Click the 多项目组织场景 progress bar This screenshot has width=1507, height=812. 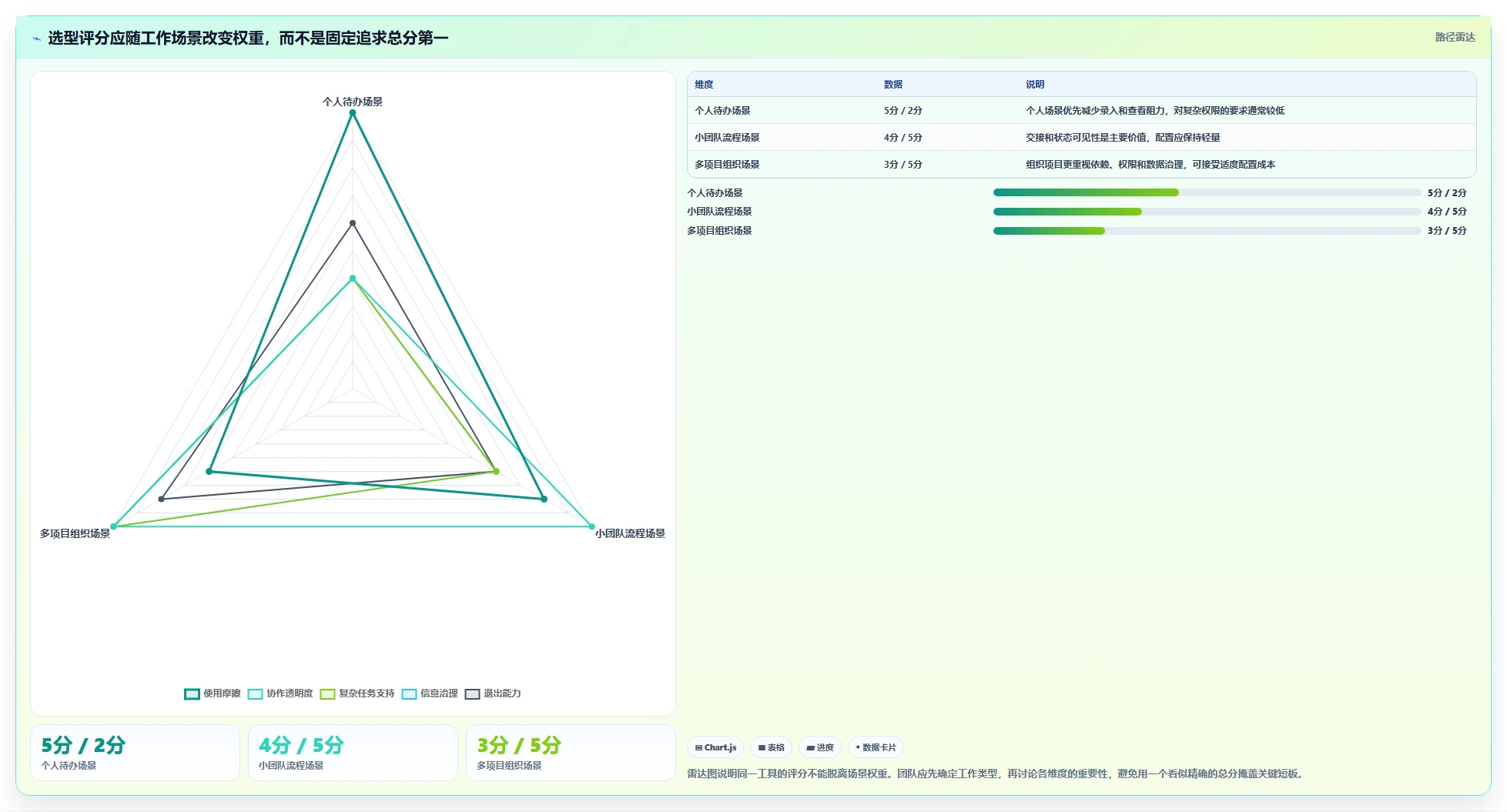pyautogui.click(x=1207, y=231)
